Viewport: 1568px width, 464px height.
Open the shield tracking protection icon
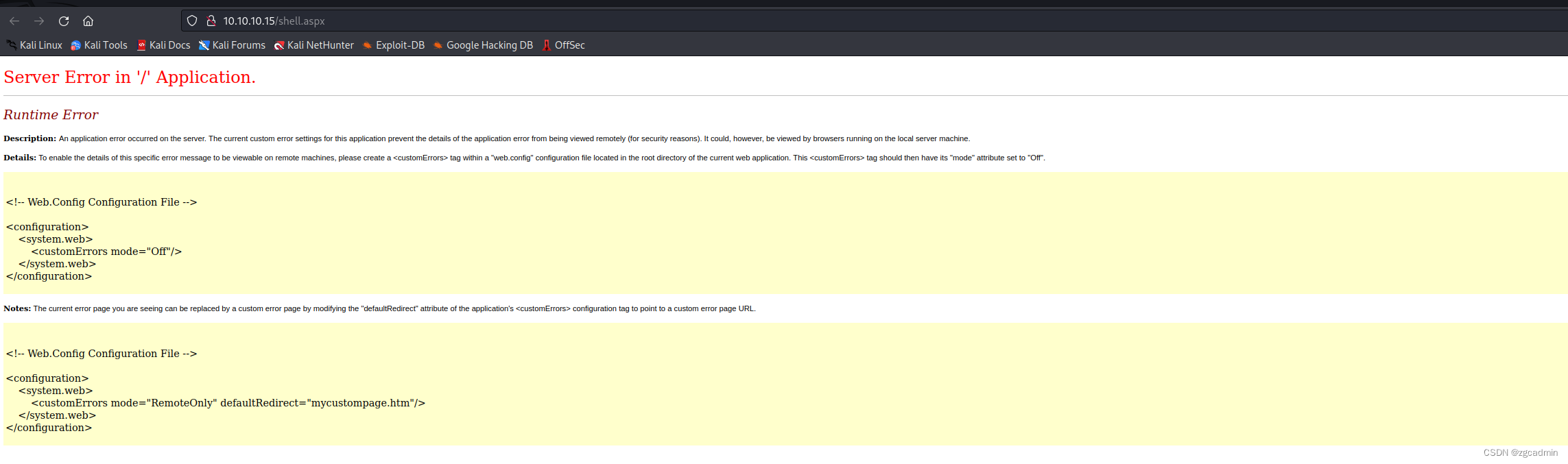pyautogui.click(x=192, y=21)
